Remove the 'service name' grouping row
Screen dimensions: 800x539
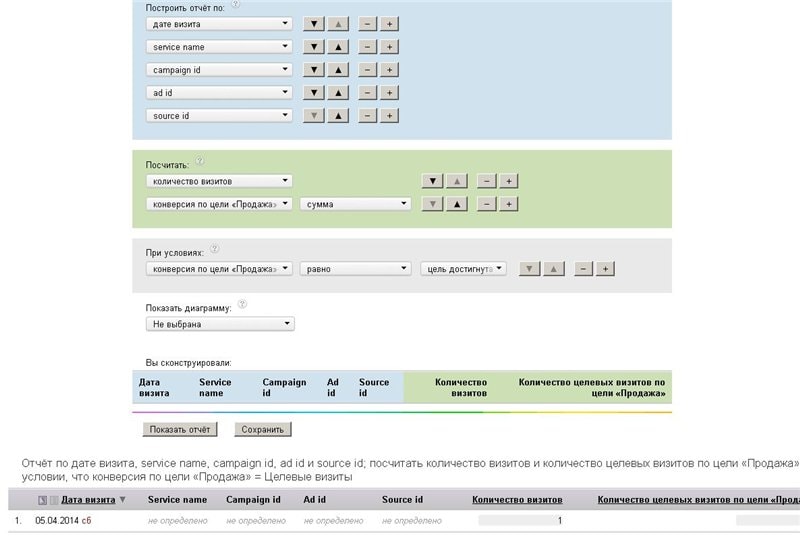point(367,46)
